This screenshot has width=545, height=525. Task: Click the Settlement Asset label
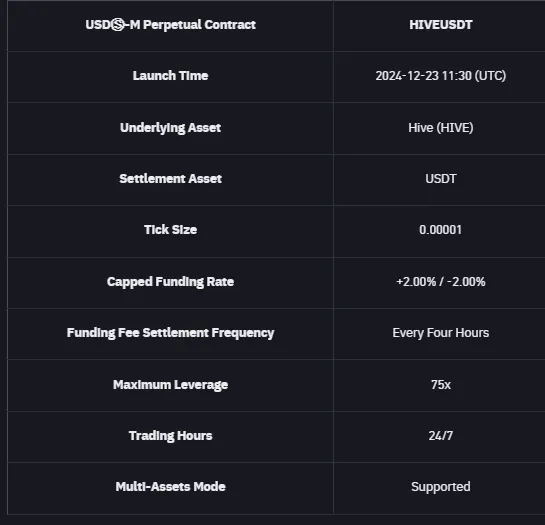pyautogui.click(x=170, y=178)
